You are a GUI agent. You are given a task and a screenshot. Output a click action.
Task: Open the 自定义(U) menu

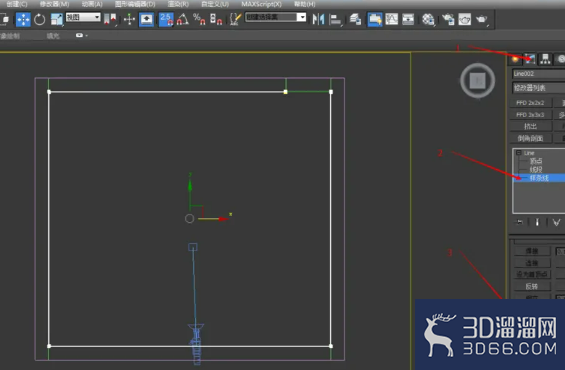point(215,4)
